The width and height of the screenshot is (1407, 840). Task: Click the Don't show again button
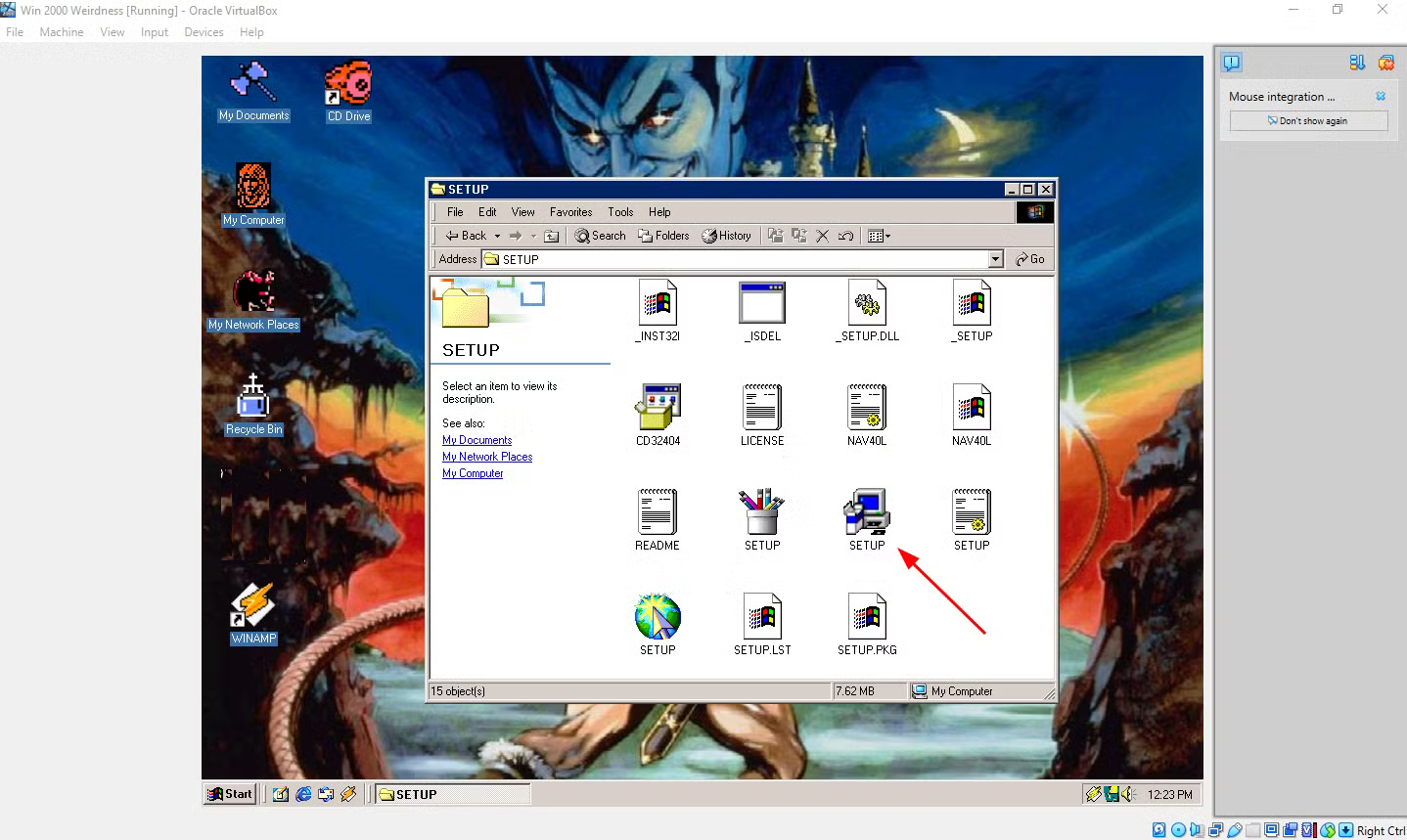point(1308,121)
